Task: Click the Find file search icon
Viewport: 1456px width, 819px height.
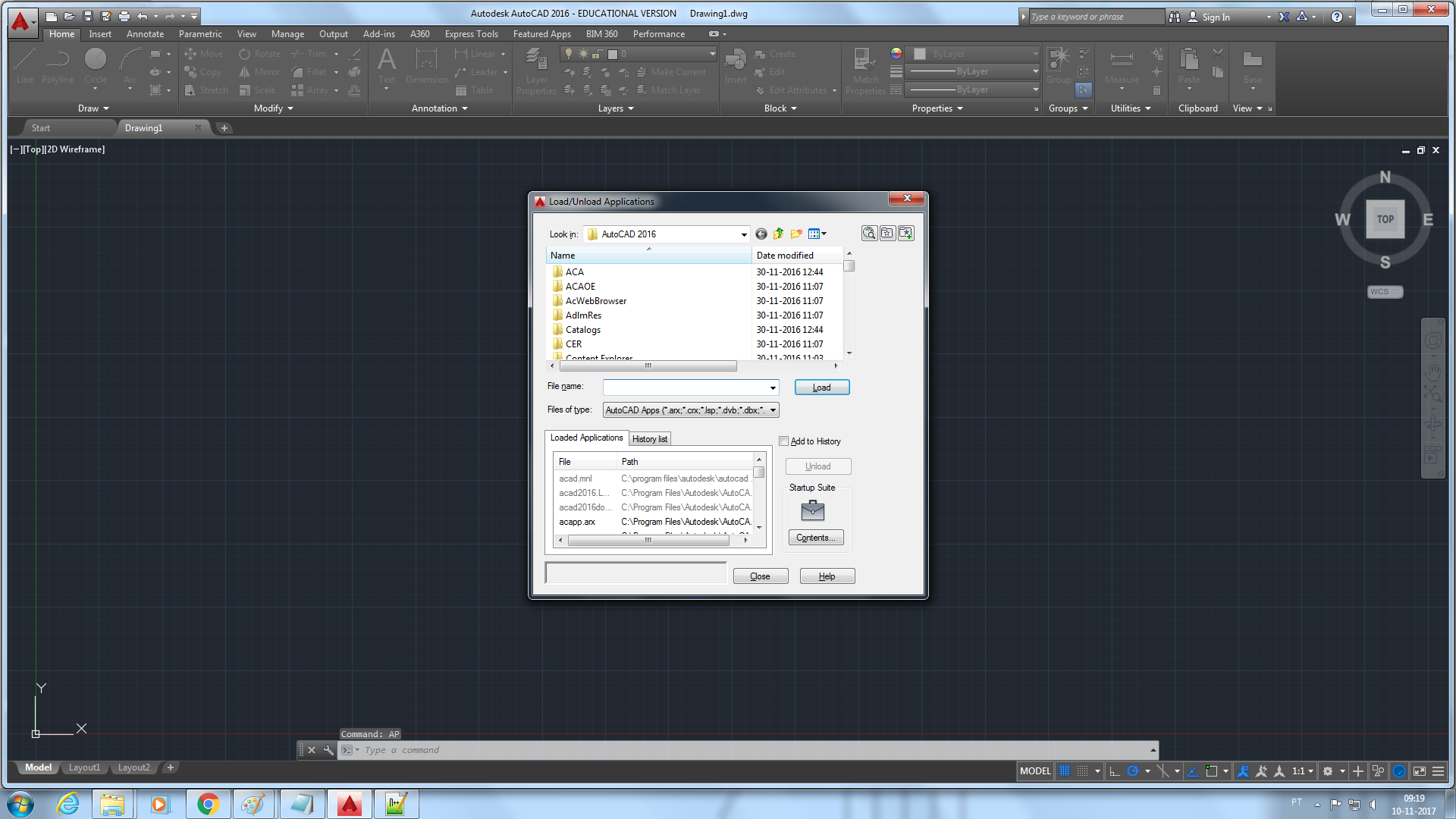Action: tap(869, 234)
